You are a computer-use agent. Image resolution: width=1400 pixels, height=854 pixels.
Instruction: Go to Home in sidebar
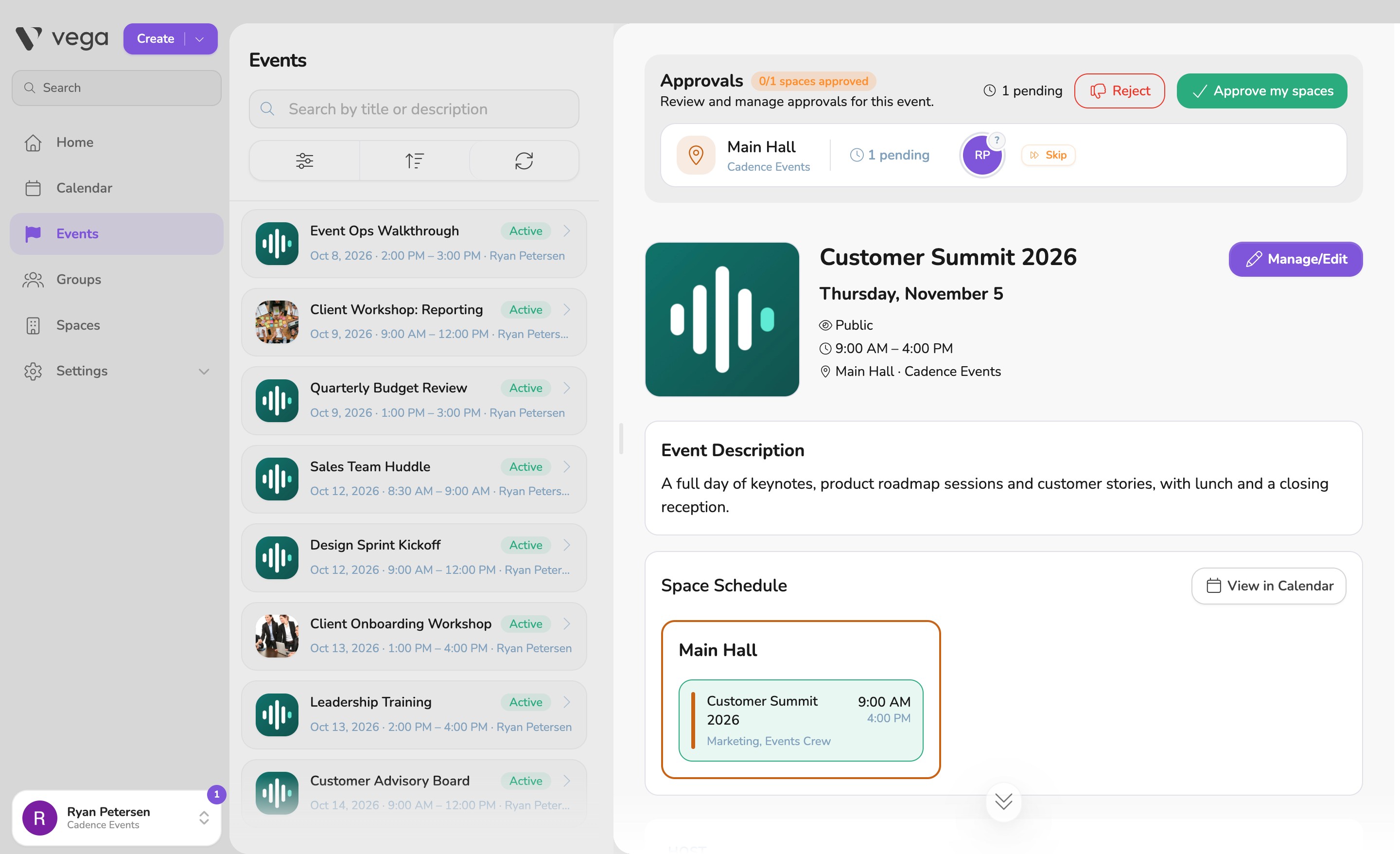117,142
